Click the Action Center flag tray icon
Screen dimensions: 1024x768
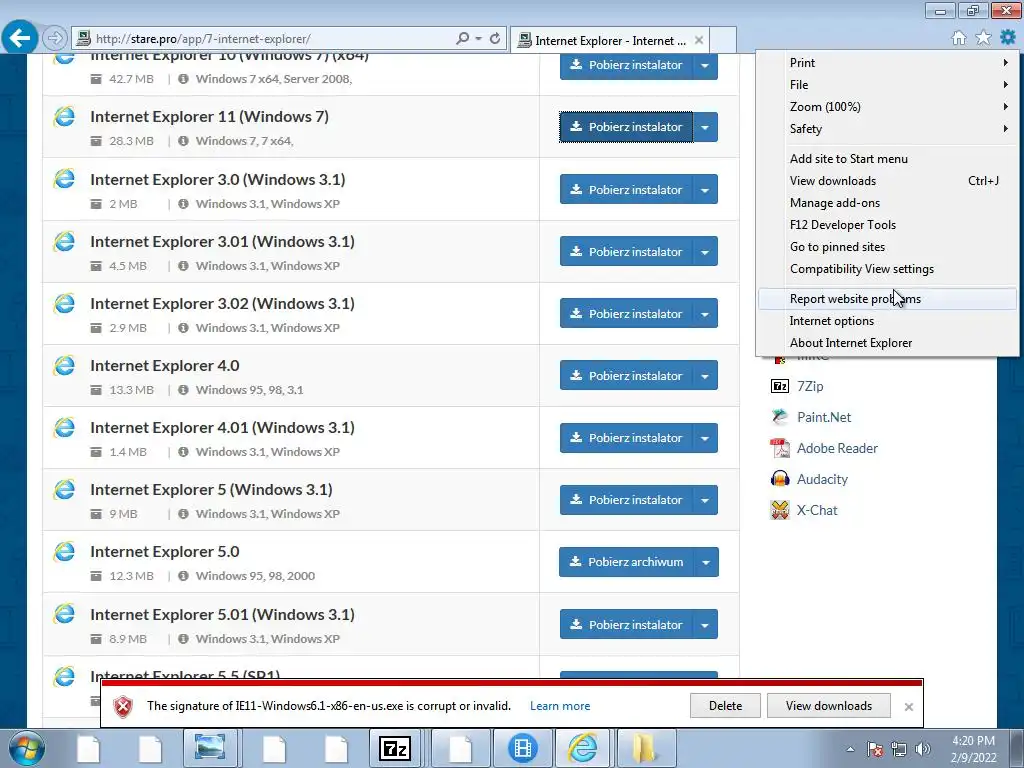pos(875,749)
